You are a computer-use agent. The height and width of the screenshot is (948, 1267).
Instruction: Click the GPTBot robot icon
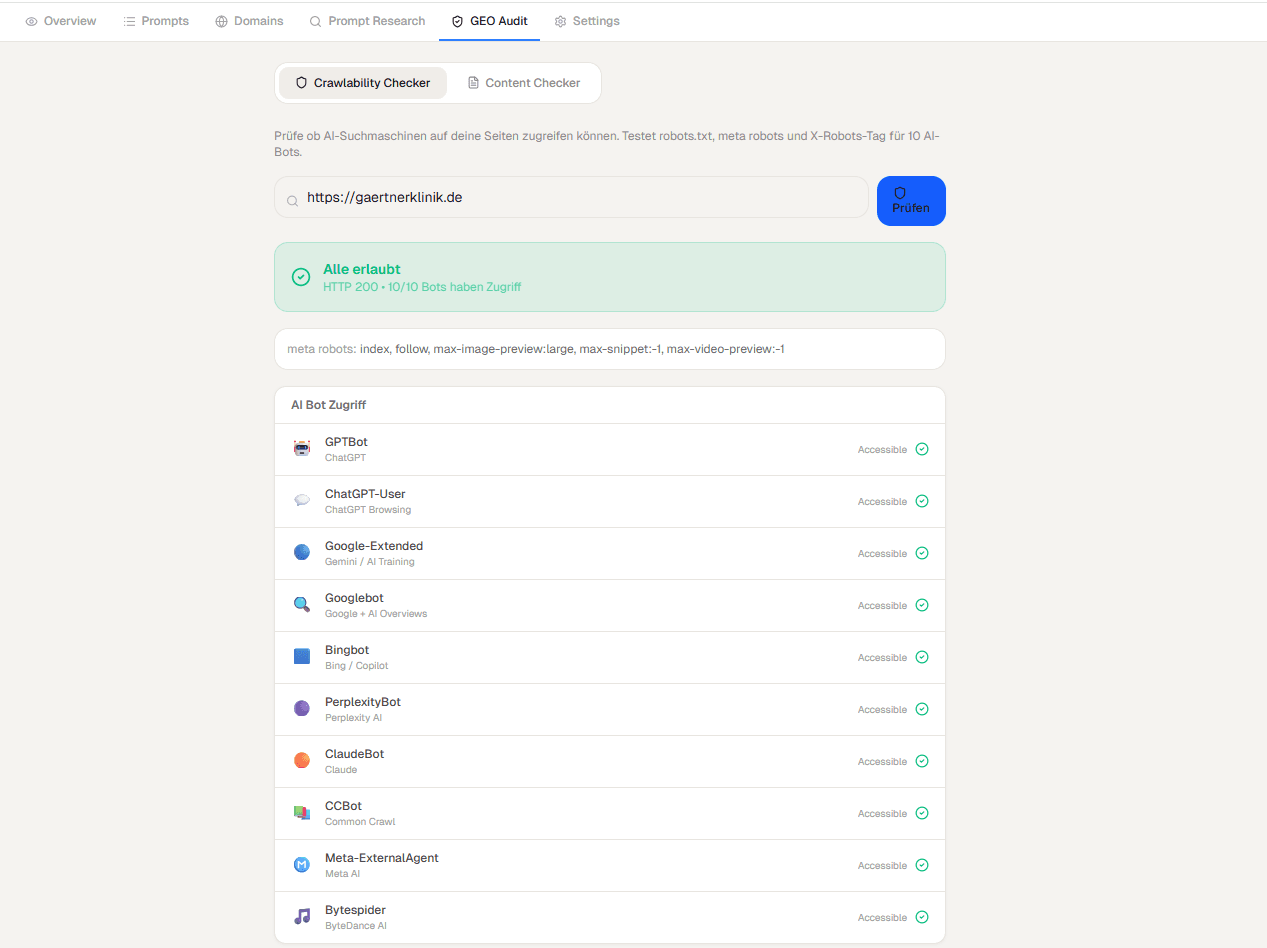[x=302, y=448]
